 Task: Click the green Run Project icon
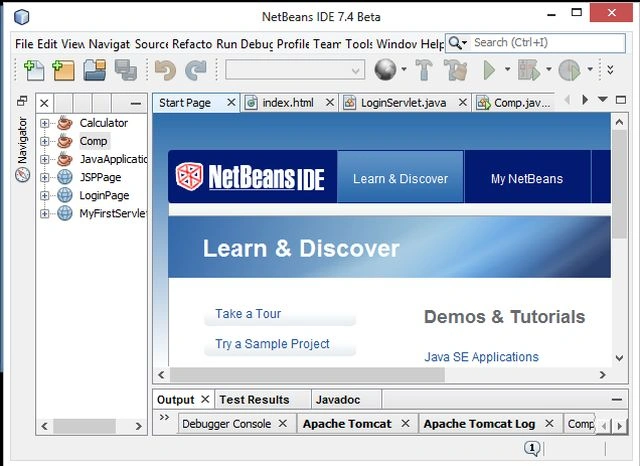point(489,70)
